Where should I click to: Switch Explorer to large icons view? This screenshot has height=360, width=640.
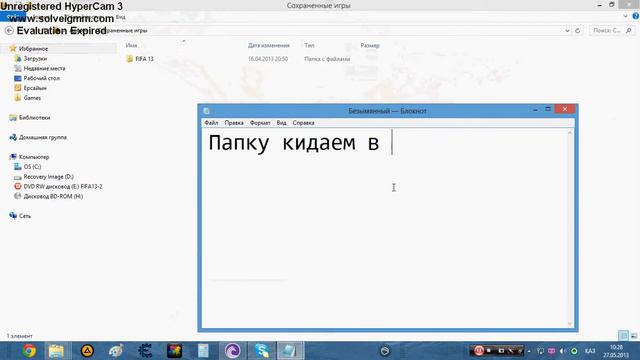(634, 336)
